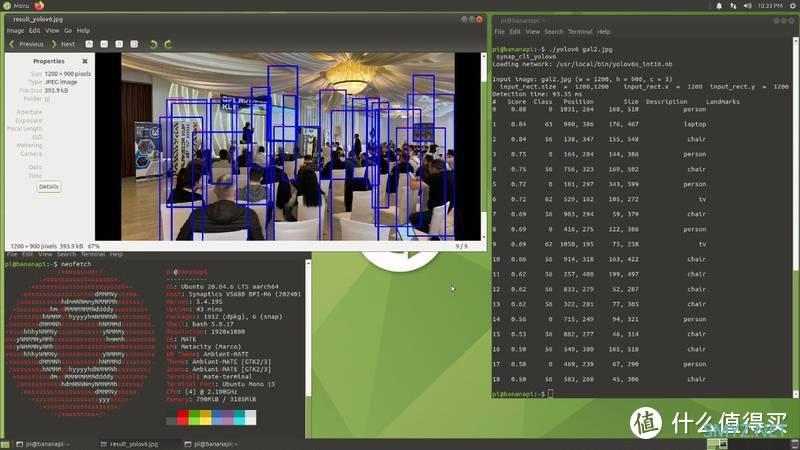This screenshot has height=450, width=800.
Task: Click the right terminal command prompt
Action: point(523,394)
